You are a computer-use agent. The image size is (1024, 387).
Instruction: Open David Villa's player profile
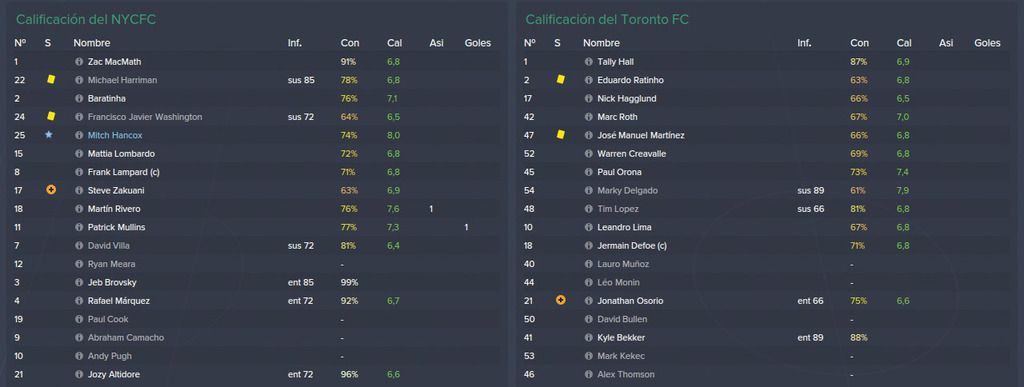(x=108, y=246)
